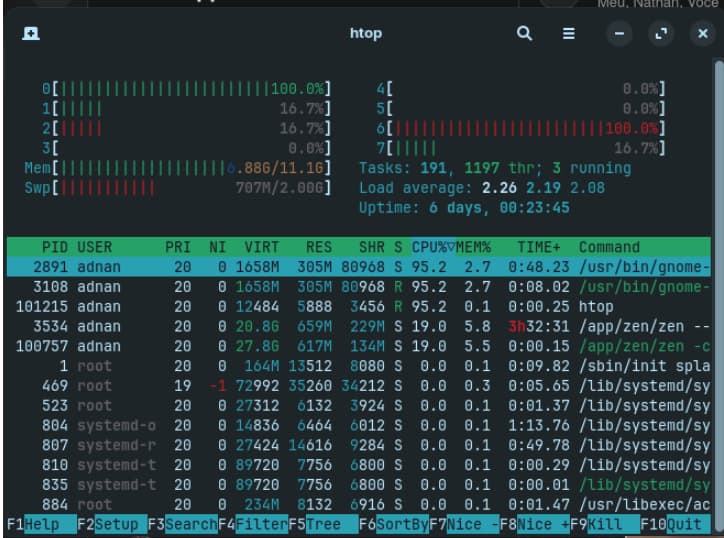Select the htop process row PID 101215
Viewport: 724px width, 538px height.
pyautogui.click(x=359, y=307)
